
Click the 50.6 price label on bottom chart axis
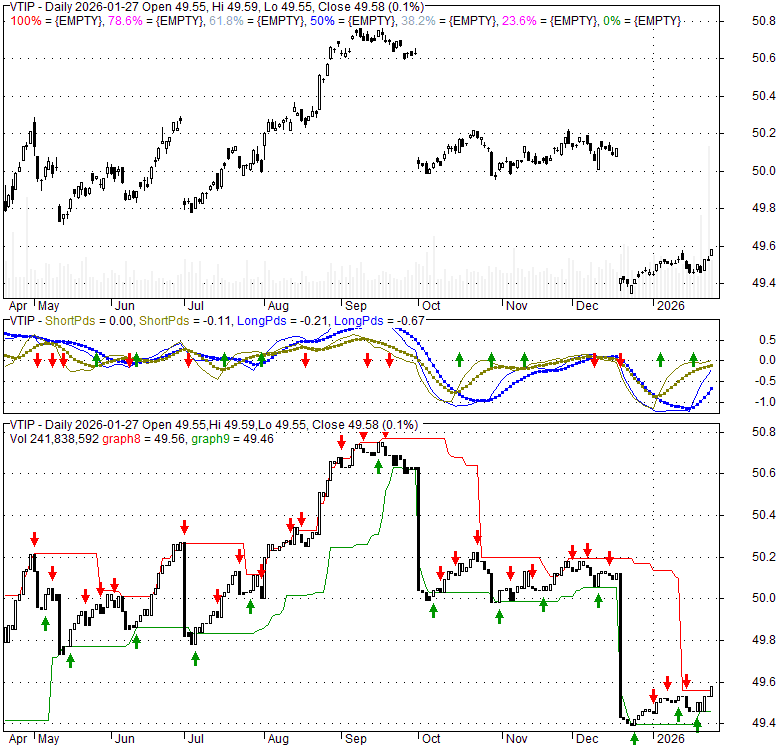point(764,473)
